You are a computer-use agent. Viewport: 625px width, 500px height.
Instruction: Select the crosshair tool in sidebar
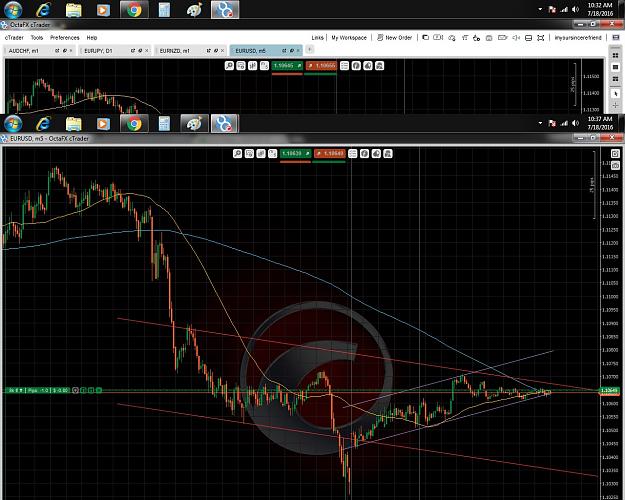point(615,105)
